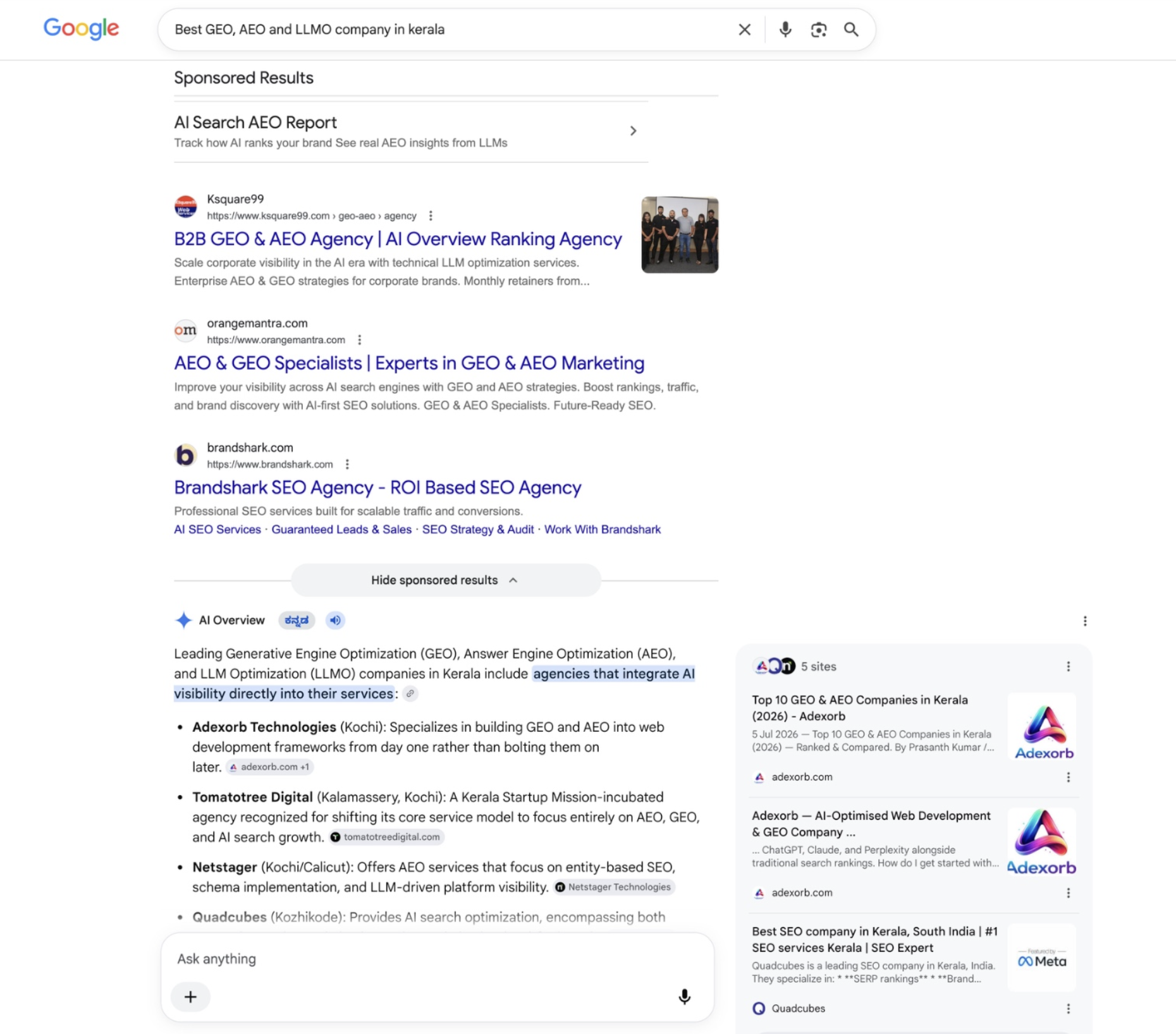Click the link icon after highlighted text
The image size is (1176, 1034).
click(x=410, y=694)
